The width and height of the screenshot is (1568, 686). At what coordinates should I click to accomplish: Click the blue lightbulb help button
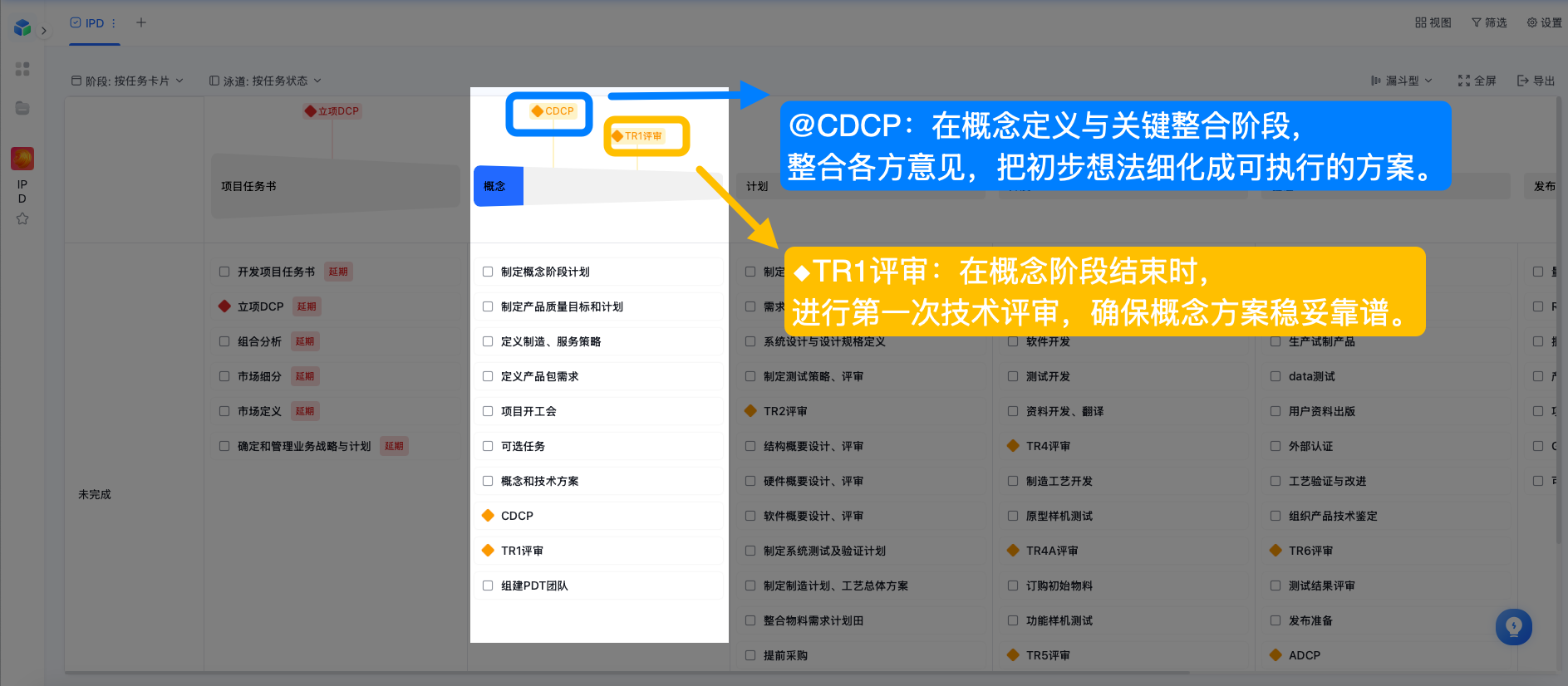pyautogui.click(x=1513, y=627)
